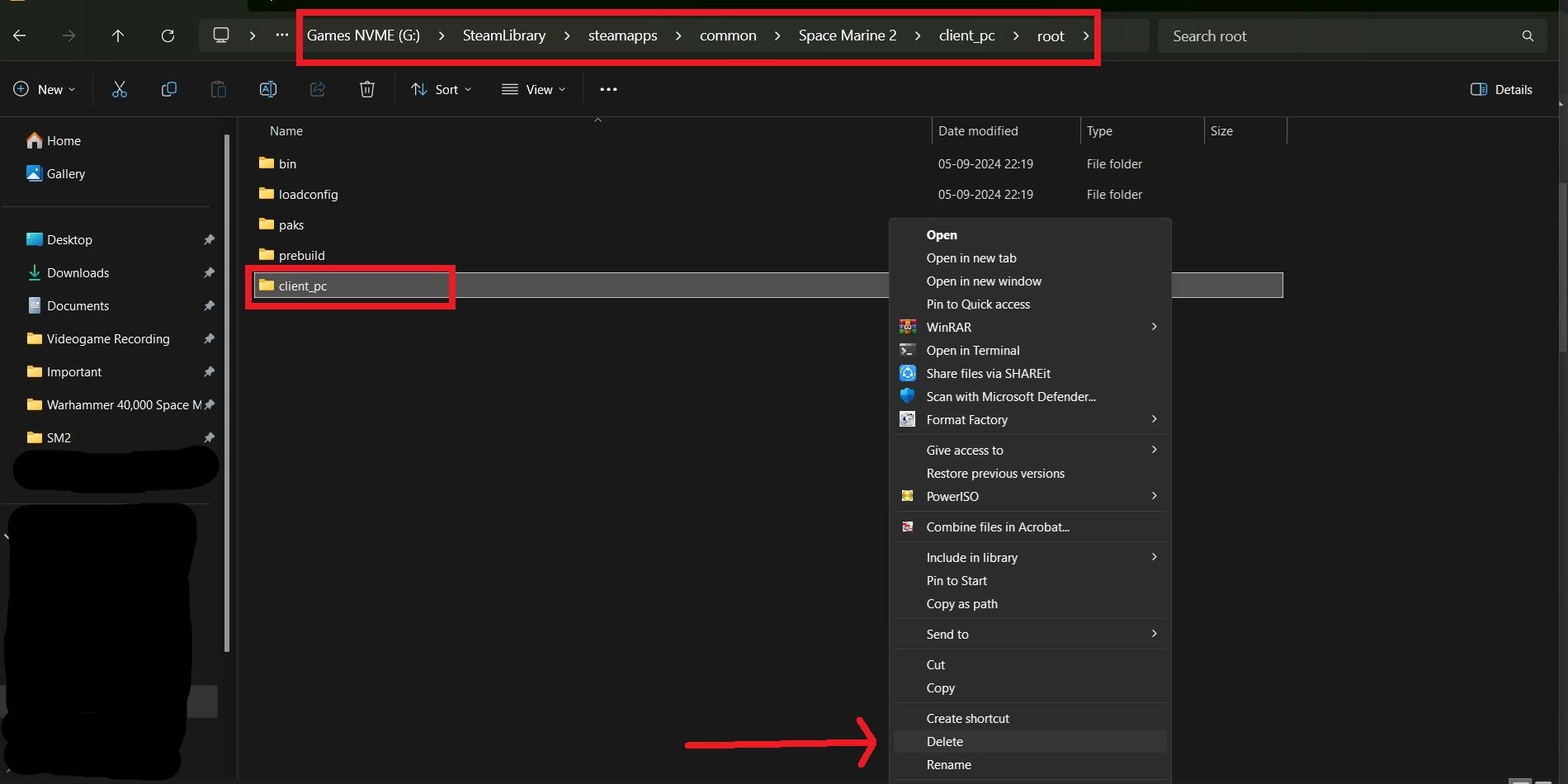Screen dimensions: 1568x784
Task: Toggle the Details pane button
Action: pyautogui.click(x=1501, y=89)
